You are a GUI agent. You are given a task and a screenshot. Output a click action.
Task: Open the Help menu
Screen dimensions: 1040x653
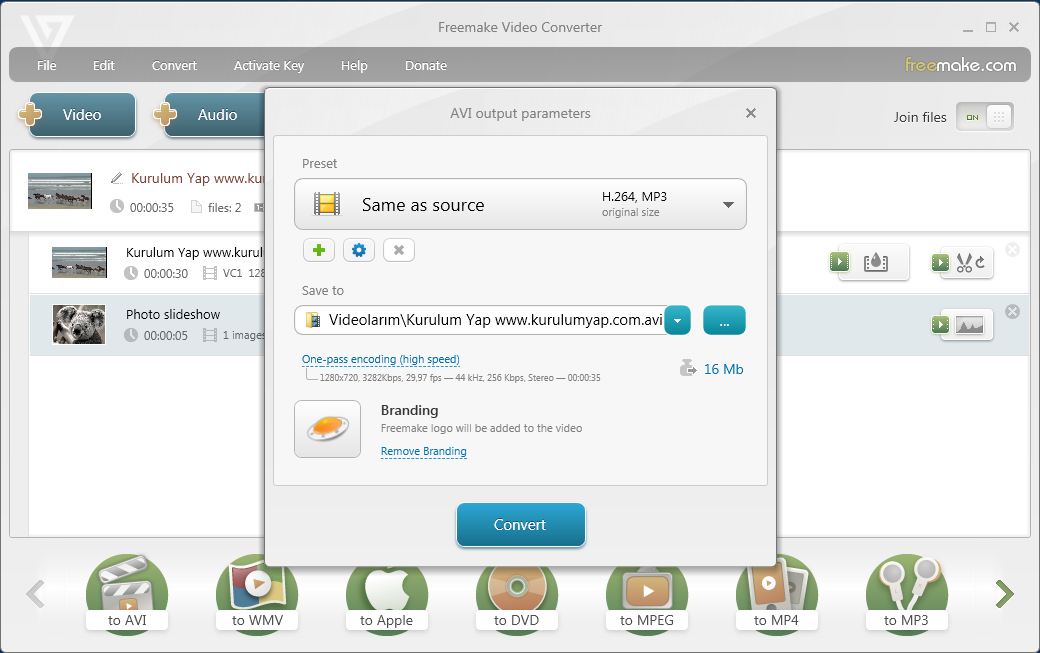pyautogui.click(x=354, y=66)
